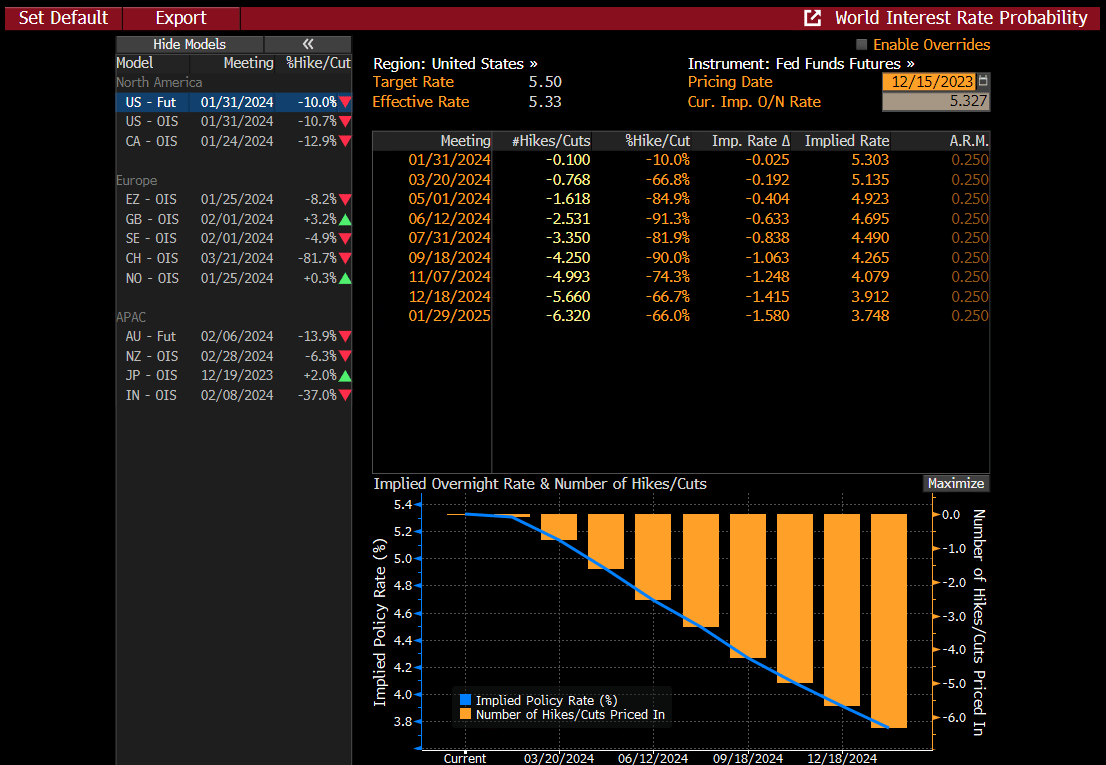Click the green up arrow for JP - OIS

coord(345,376)
